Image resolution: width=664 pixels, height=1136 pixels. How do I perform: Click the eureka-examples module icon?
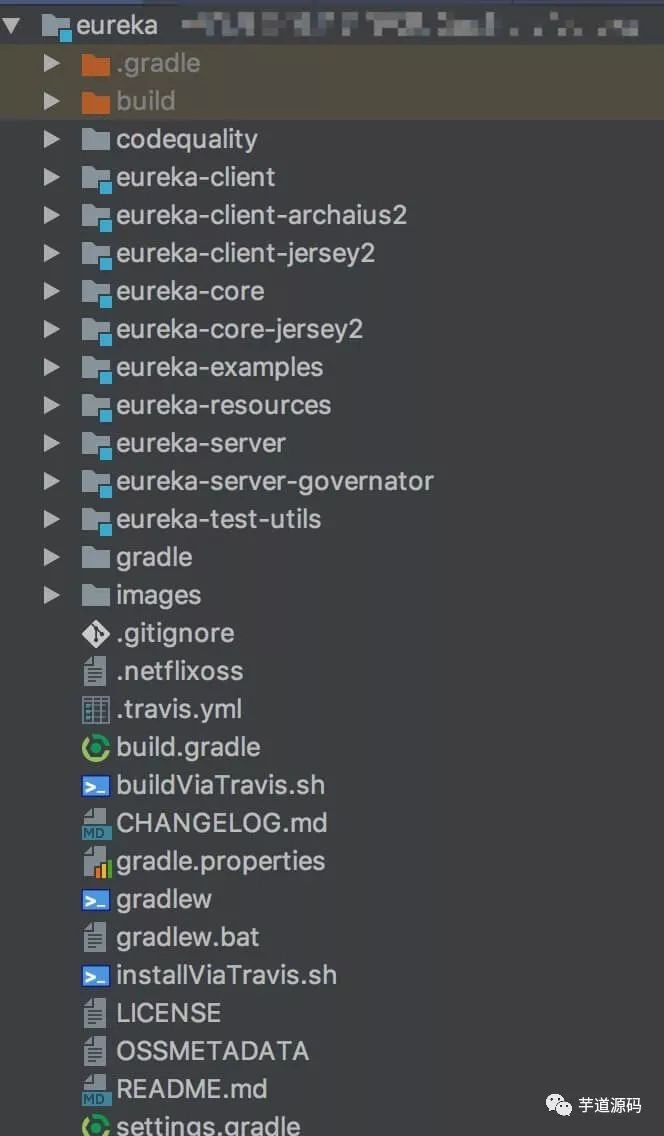point(96,369)
